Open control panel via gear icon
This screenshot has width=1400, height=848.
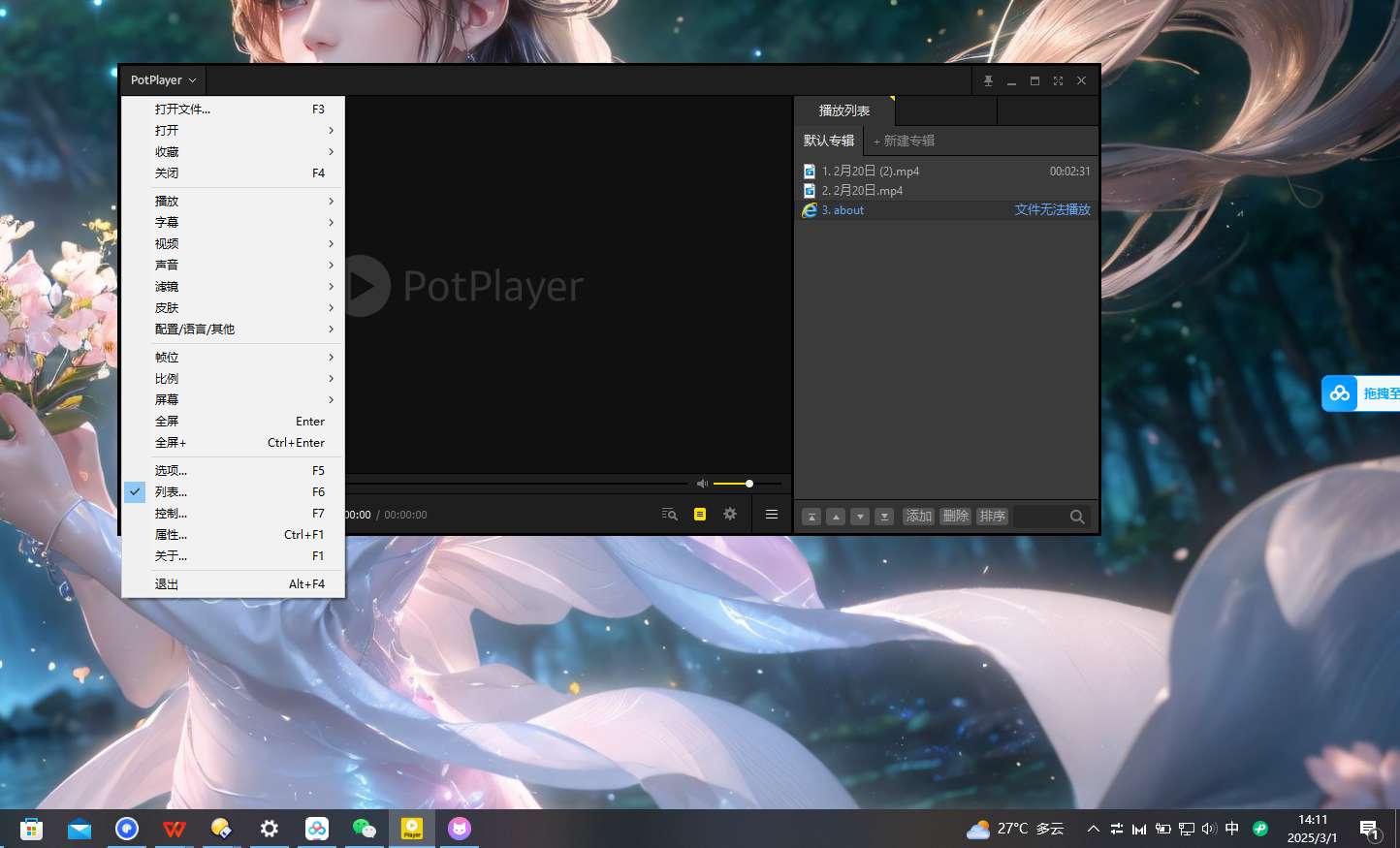(x=730, y=515)
